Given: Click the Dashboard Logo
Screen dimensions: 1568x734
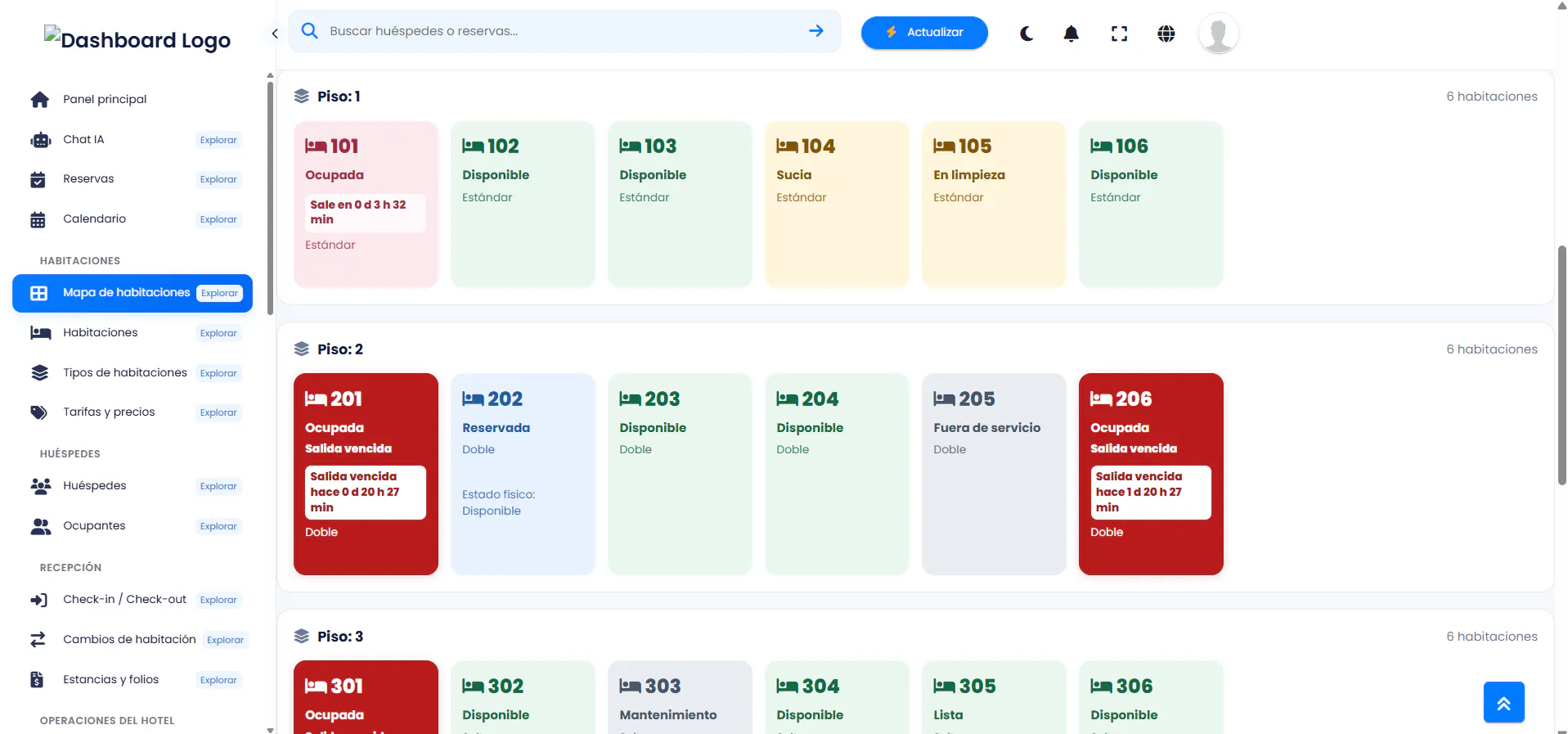Looking at the screenshot, I should click(137, 39).
